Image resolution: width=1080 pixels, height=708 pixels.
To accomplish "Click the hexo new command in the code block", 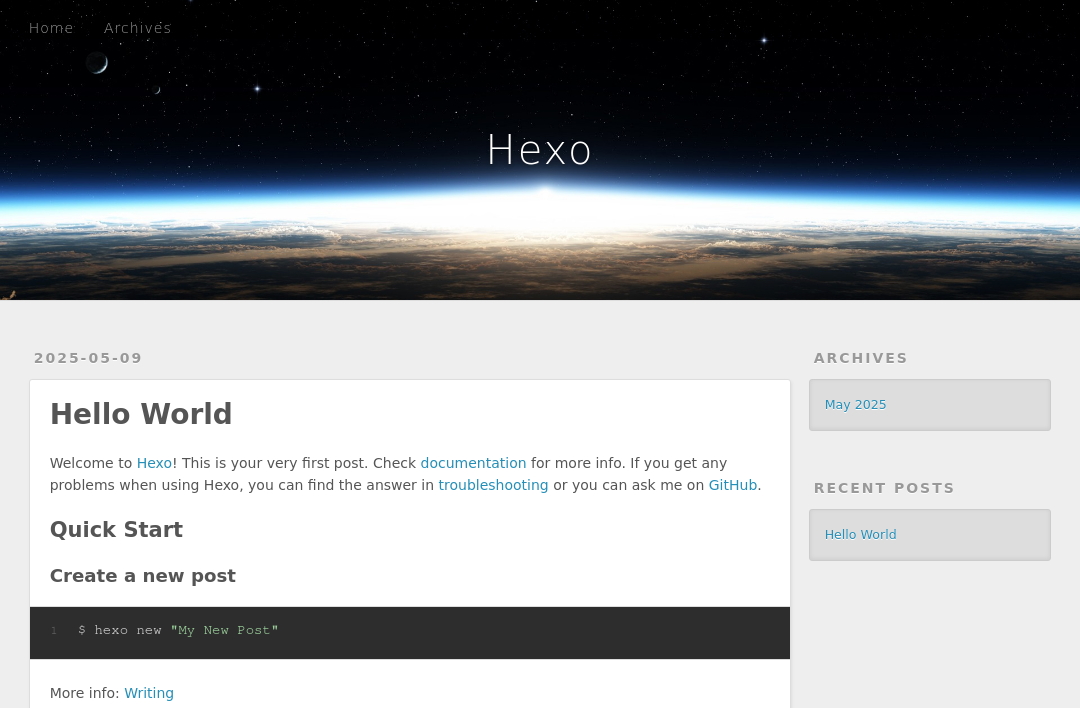I will [120, 630].
